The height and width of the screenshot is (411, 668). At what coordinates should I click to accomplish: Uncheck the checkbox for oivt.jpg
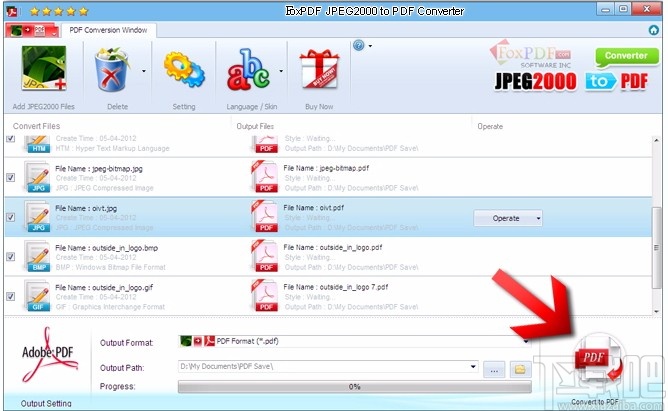pyautogui.click(x=11, y=217)
